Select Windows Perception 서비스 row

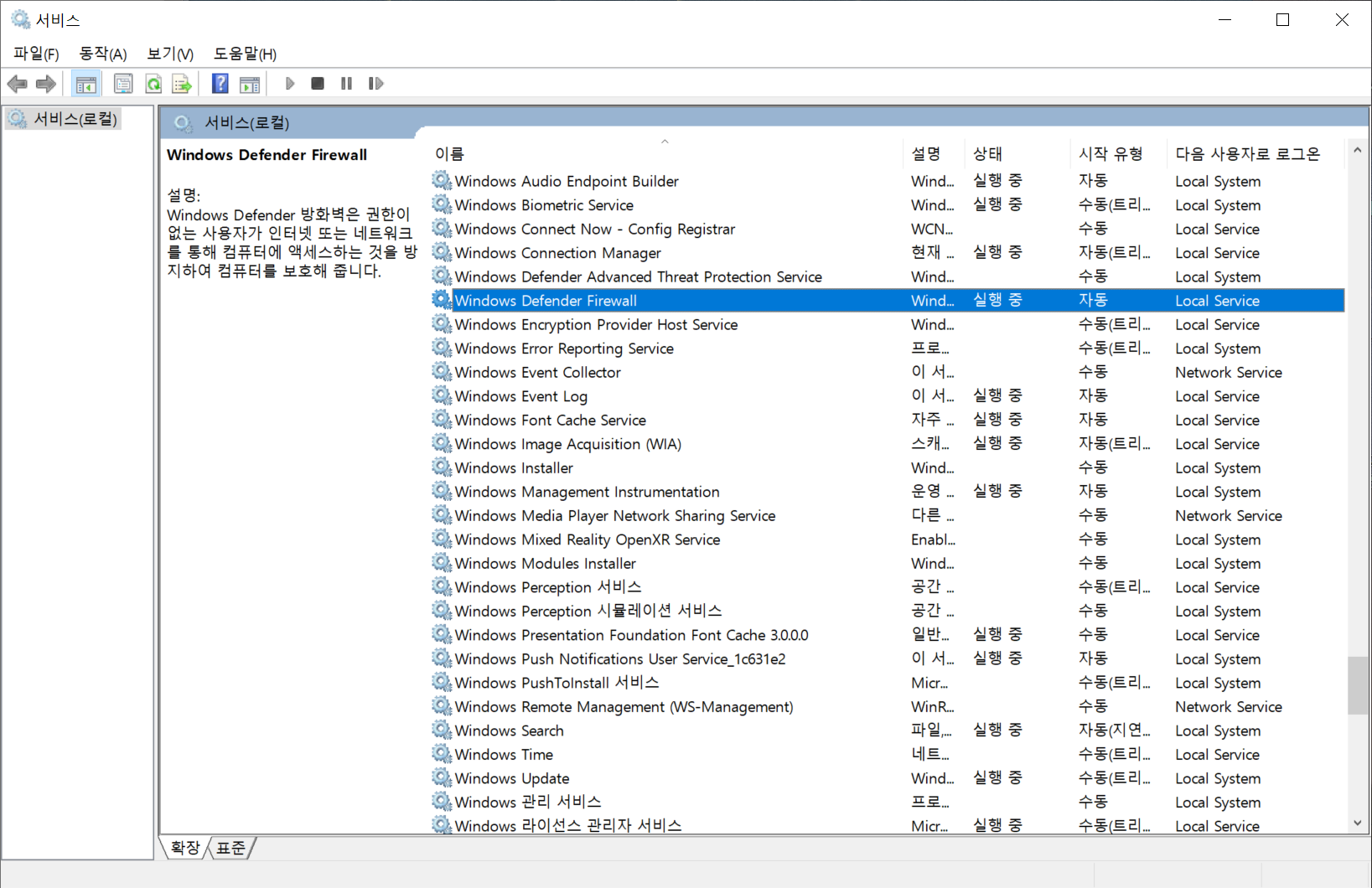pos(888,587)
